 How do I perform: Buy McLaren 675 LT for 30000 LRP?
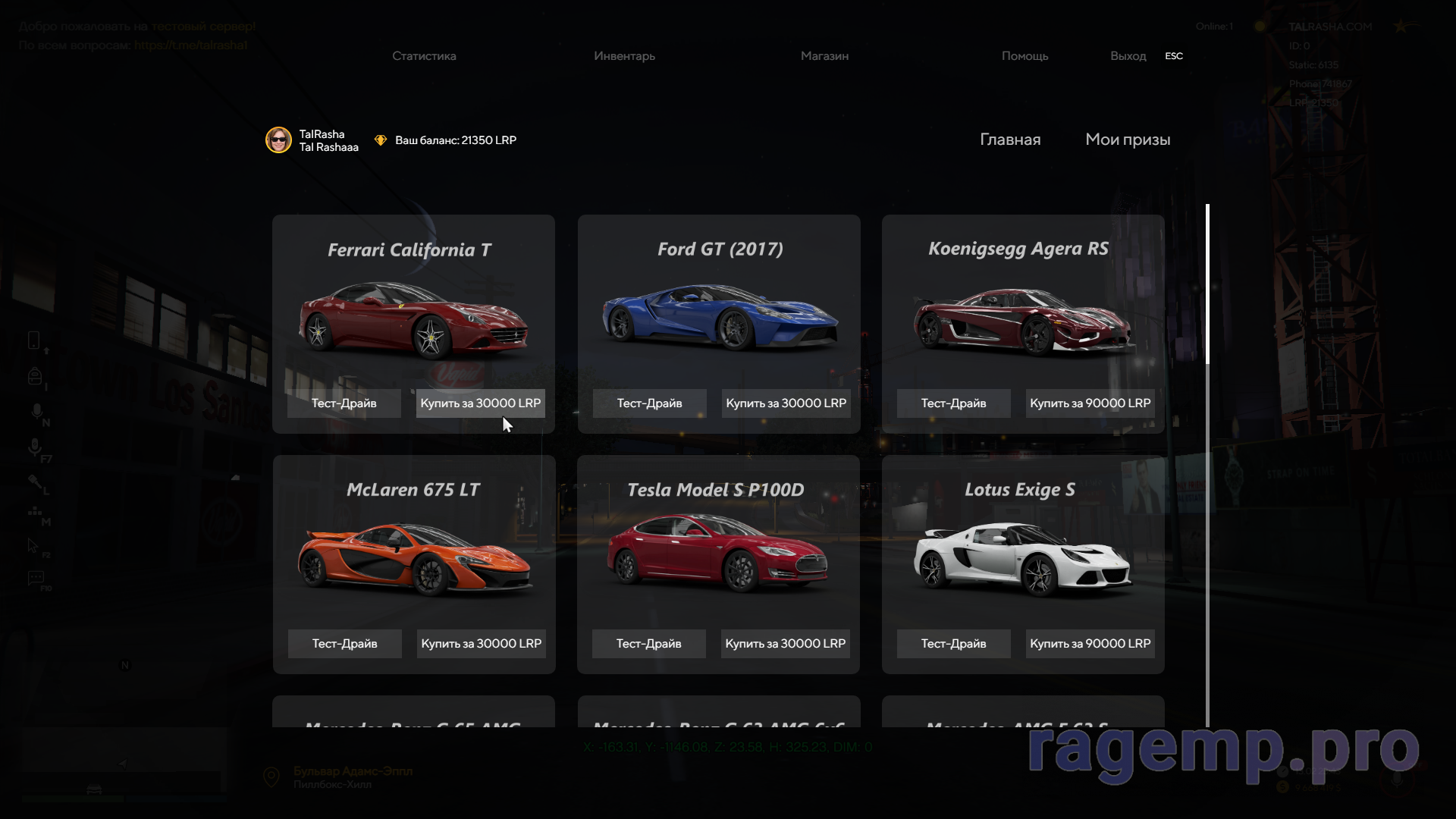[481, 644]
